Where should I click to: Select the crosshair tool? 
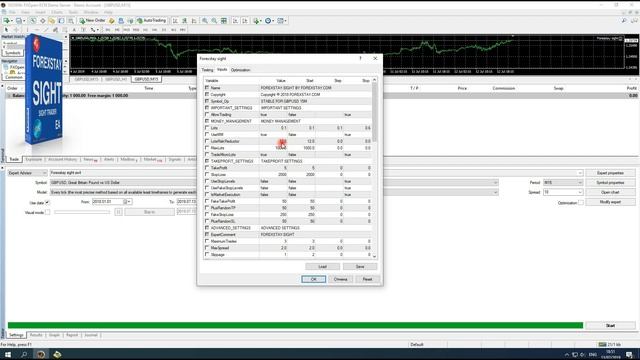pyautogui.click(x=16, y=30)
